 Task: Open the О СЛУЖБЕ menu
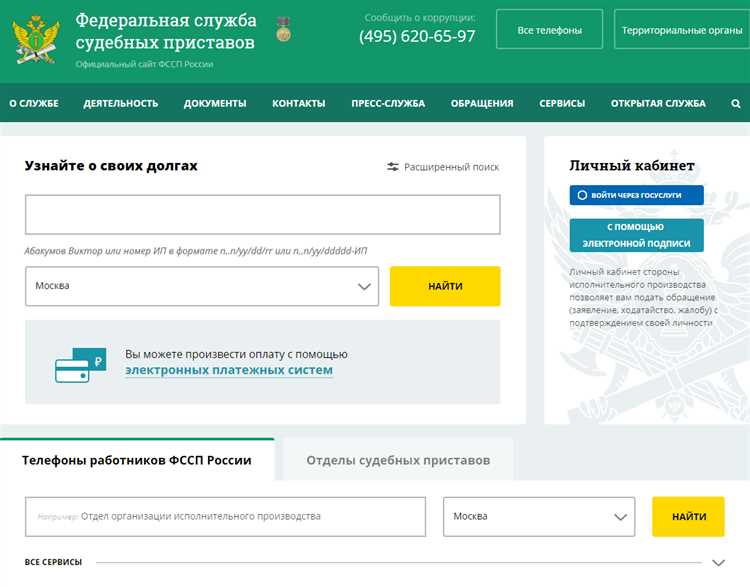point(34,103)
